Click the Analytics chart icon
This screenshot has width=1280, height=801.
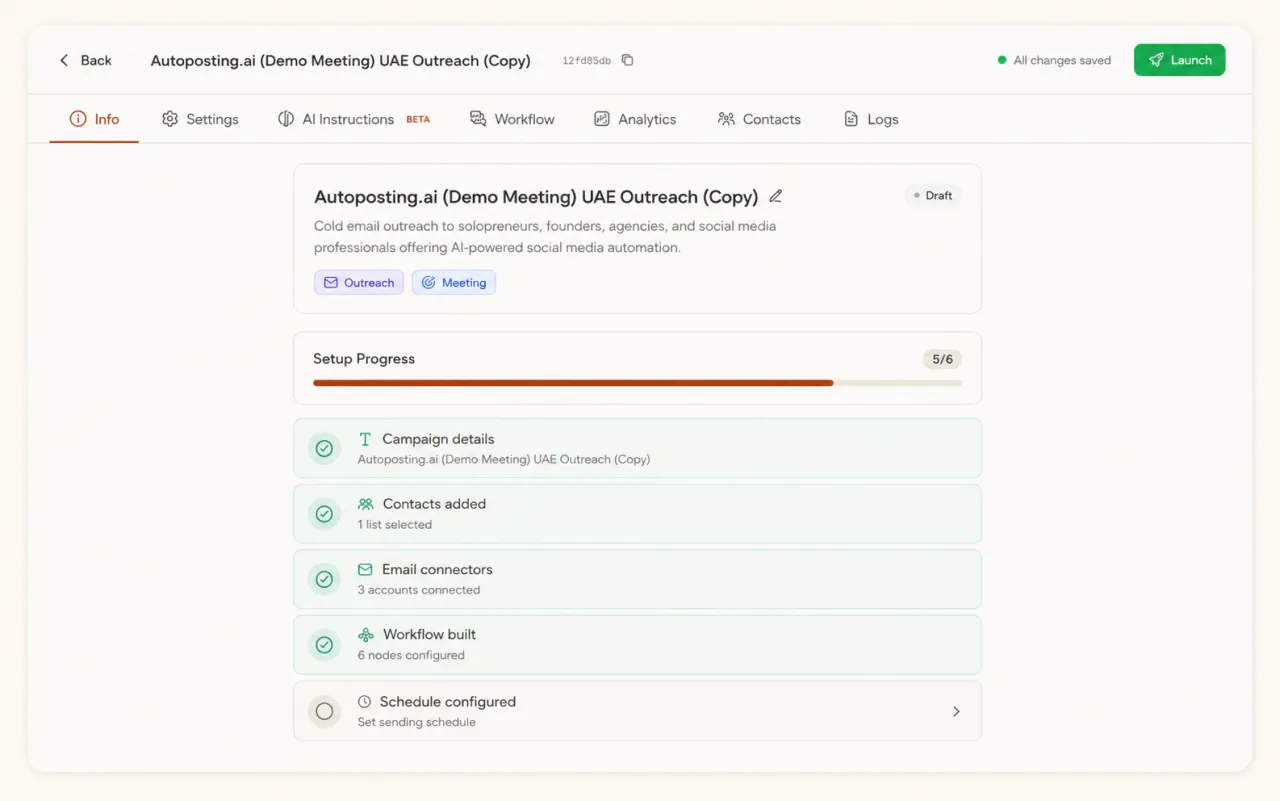602,119
